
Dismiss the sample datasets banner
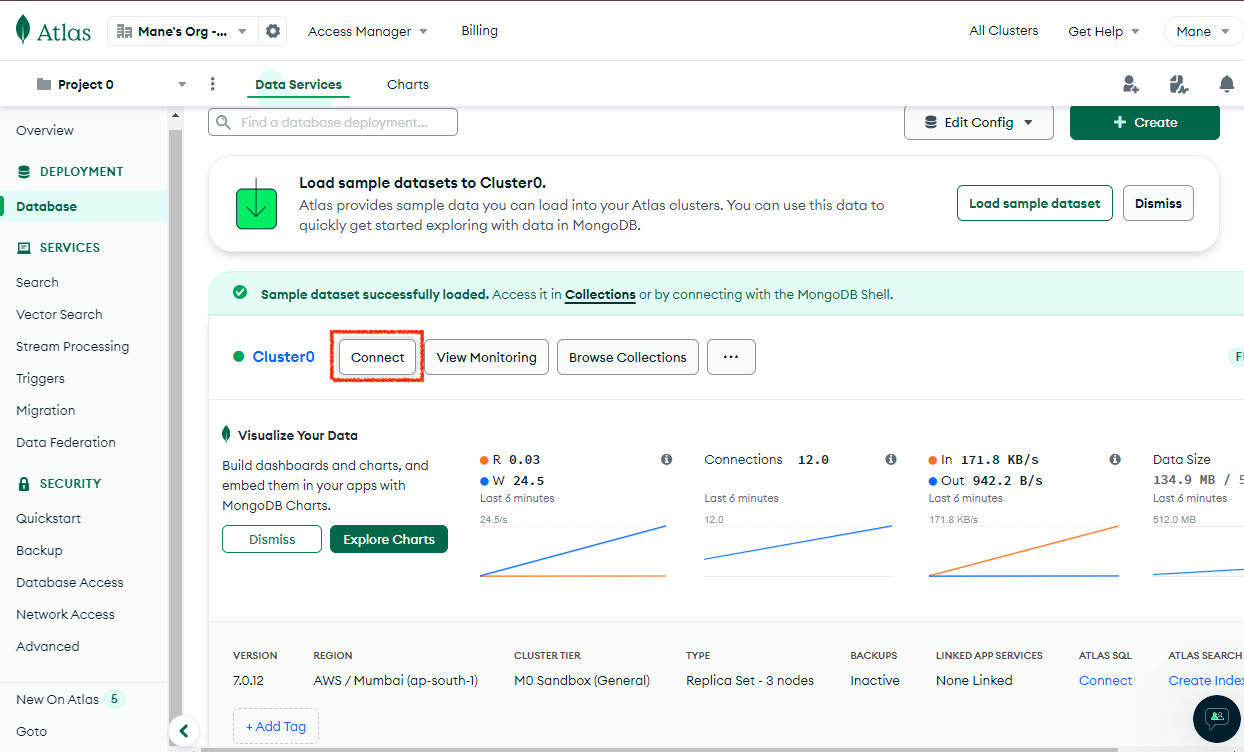[1158, 203]
